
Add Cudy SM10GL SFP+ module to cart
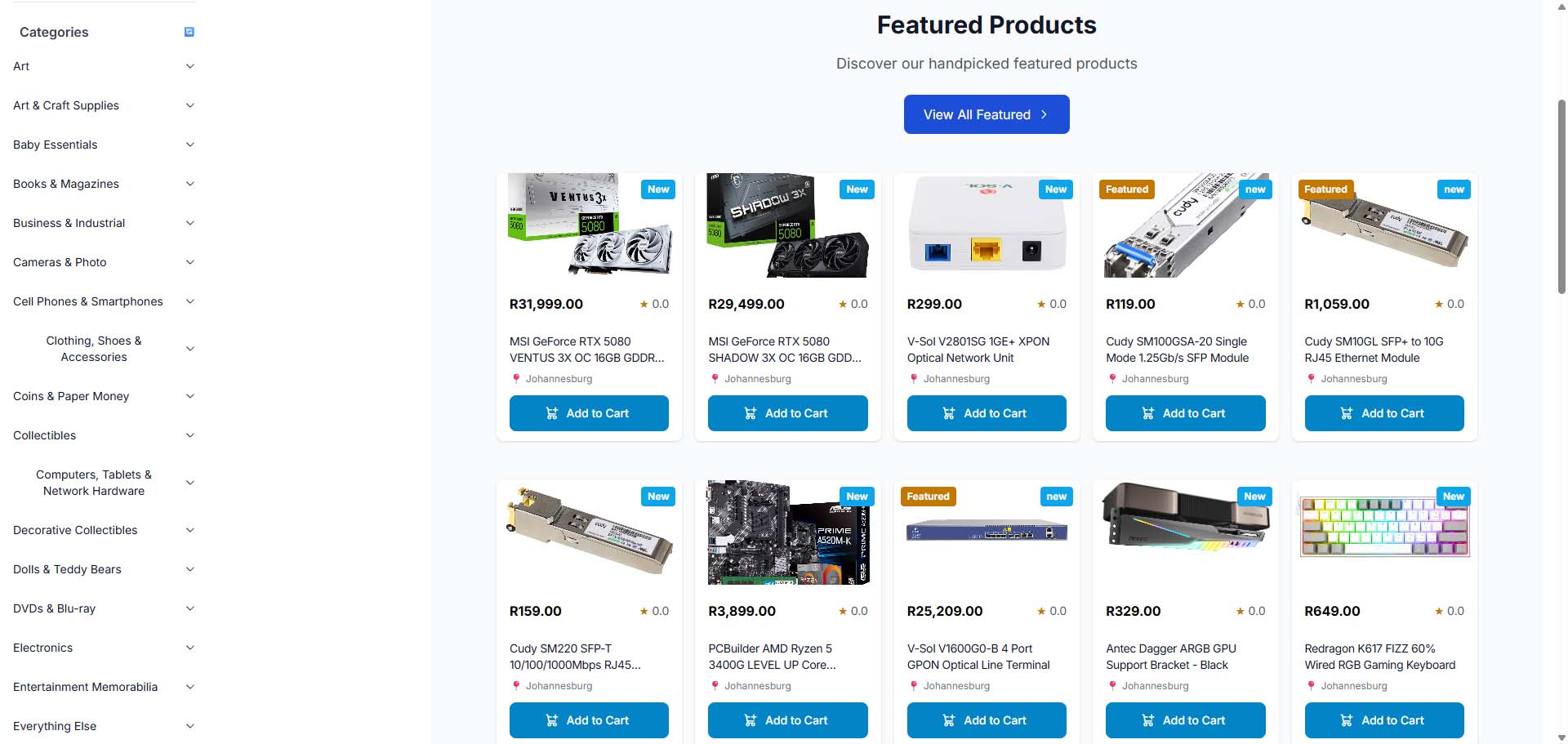(1384, 413)
